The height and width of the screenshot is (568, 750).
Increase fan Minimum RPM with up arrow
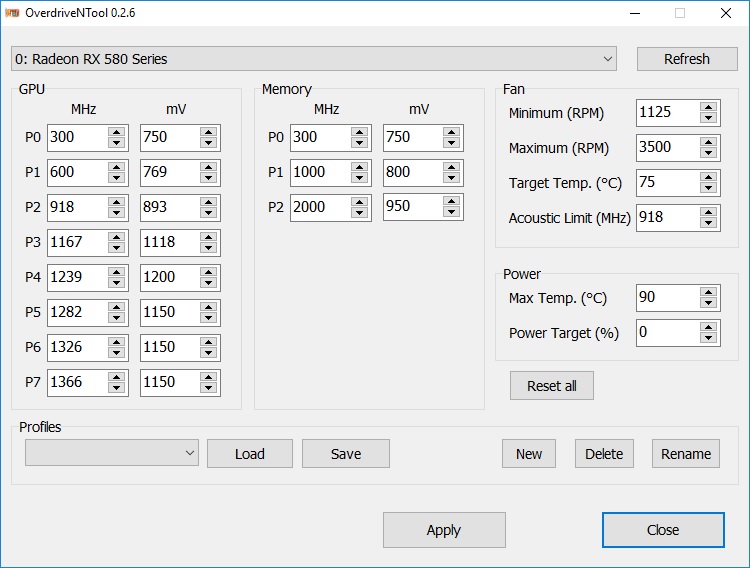point(708,107)
